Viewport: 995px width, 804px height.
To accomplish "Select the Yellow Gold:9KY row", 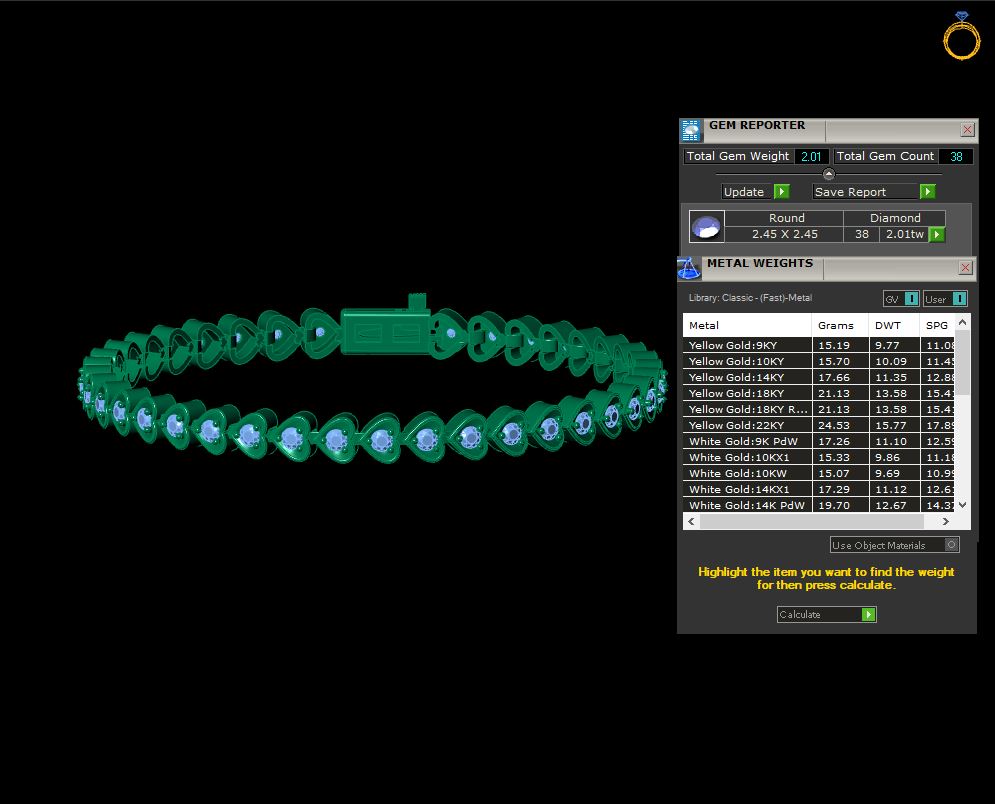I will (819, 345).
